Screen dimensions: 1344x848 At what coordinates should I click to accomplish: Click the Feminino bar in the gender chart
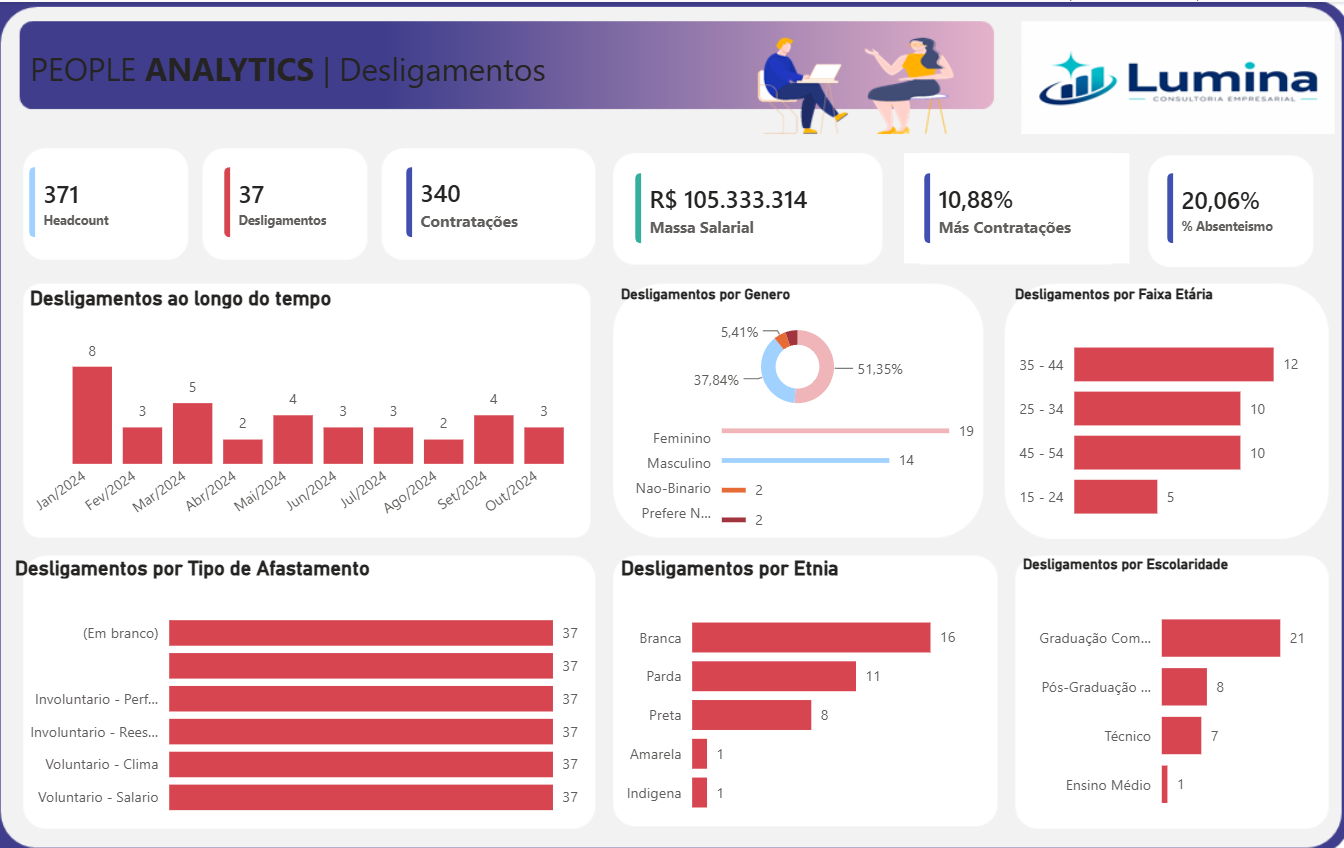[835, 431]
